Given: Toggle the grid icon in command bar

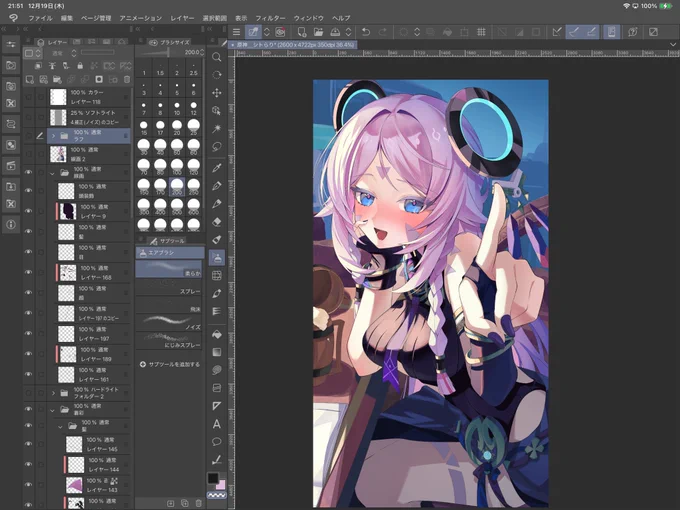Looking at the screenshot, I should (x=481, y=32).
